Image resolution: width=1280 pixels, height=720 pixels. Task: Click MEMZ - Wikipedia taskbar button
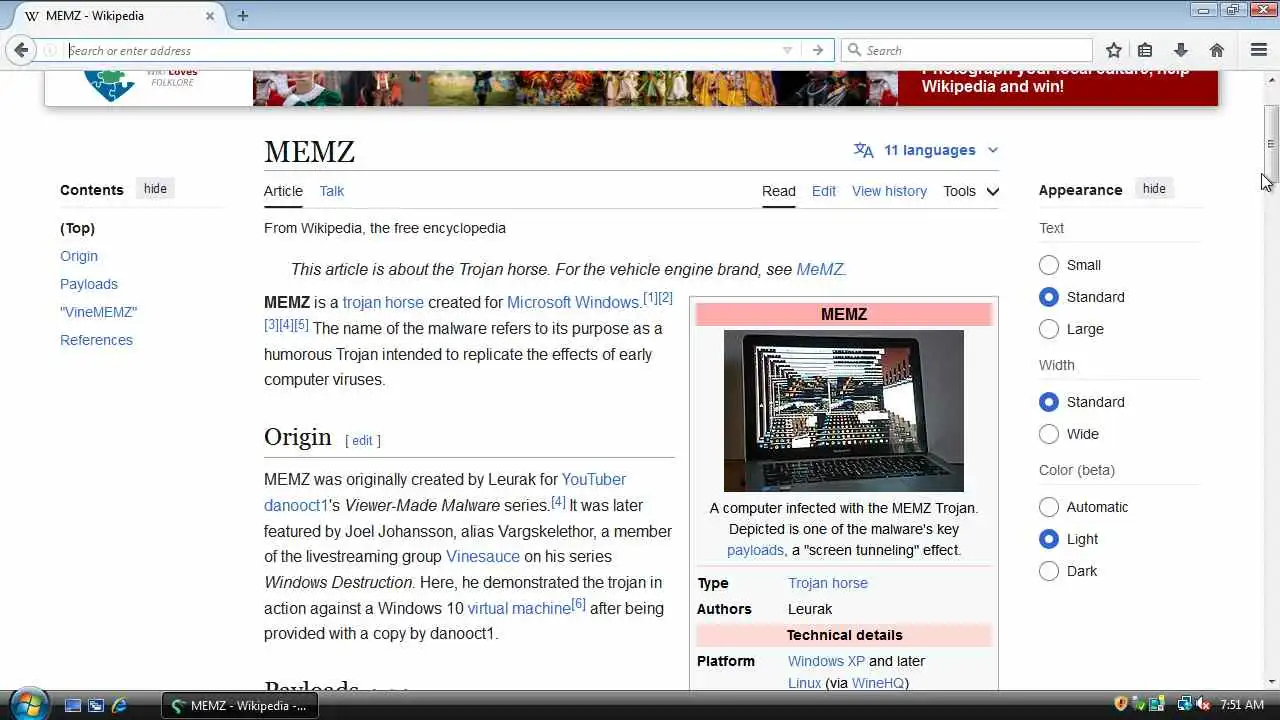pos(240,705)
